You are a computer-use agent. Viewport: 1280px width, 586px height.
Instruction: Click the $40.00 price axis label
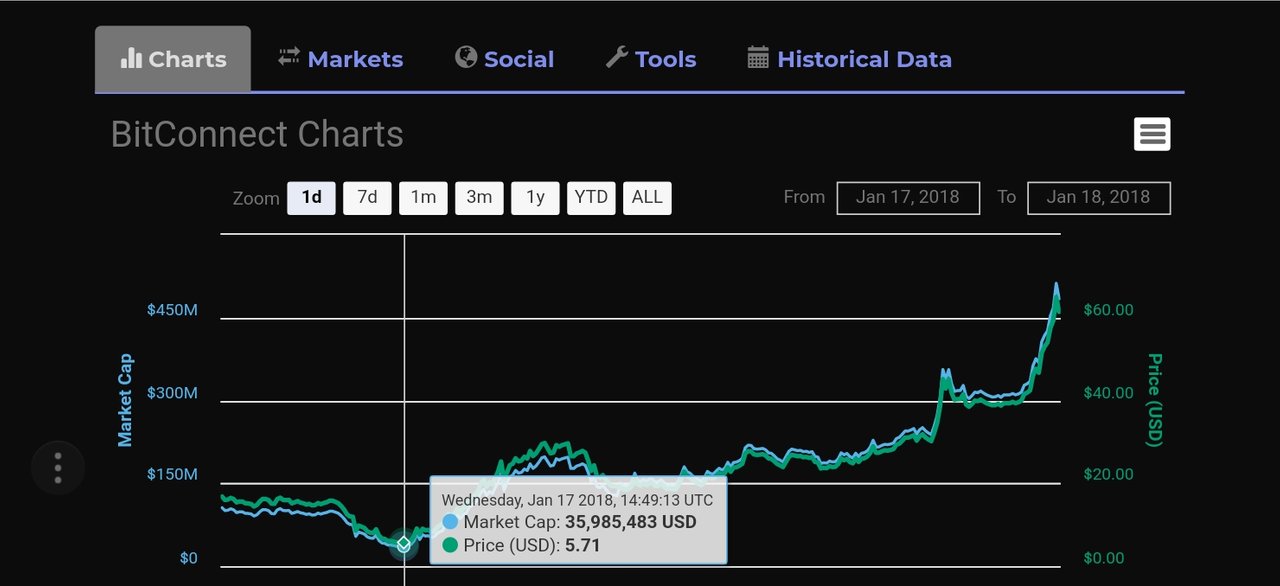[x=1109, y=393]
